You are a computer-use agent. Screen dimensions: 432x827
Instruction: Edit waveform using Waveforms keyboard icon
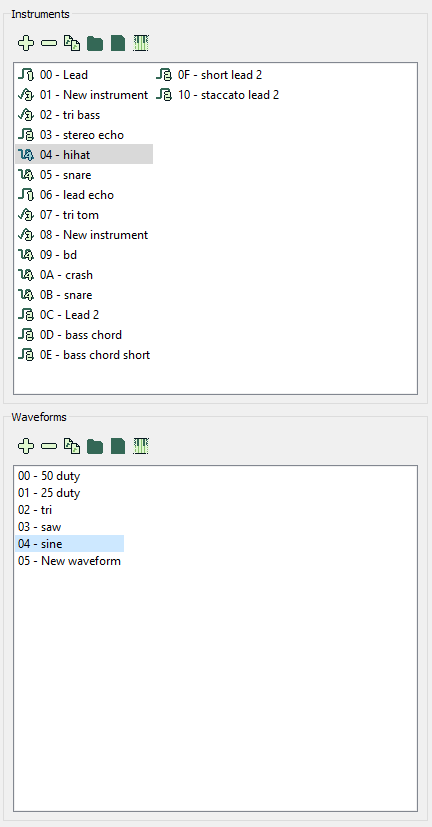pyautogui.click(x=141, y=446)
